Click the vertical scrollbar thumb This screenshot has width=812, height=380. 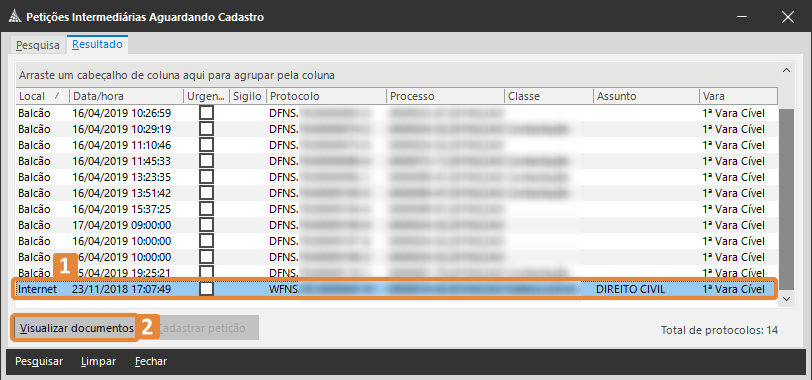(x=786, y=199)
